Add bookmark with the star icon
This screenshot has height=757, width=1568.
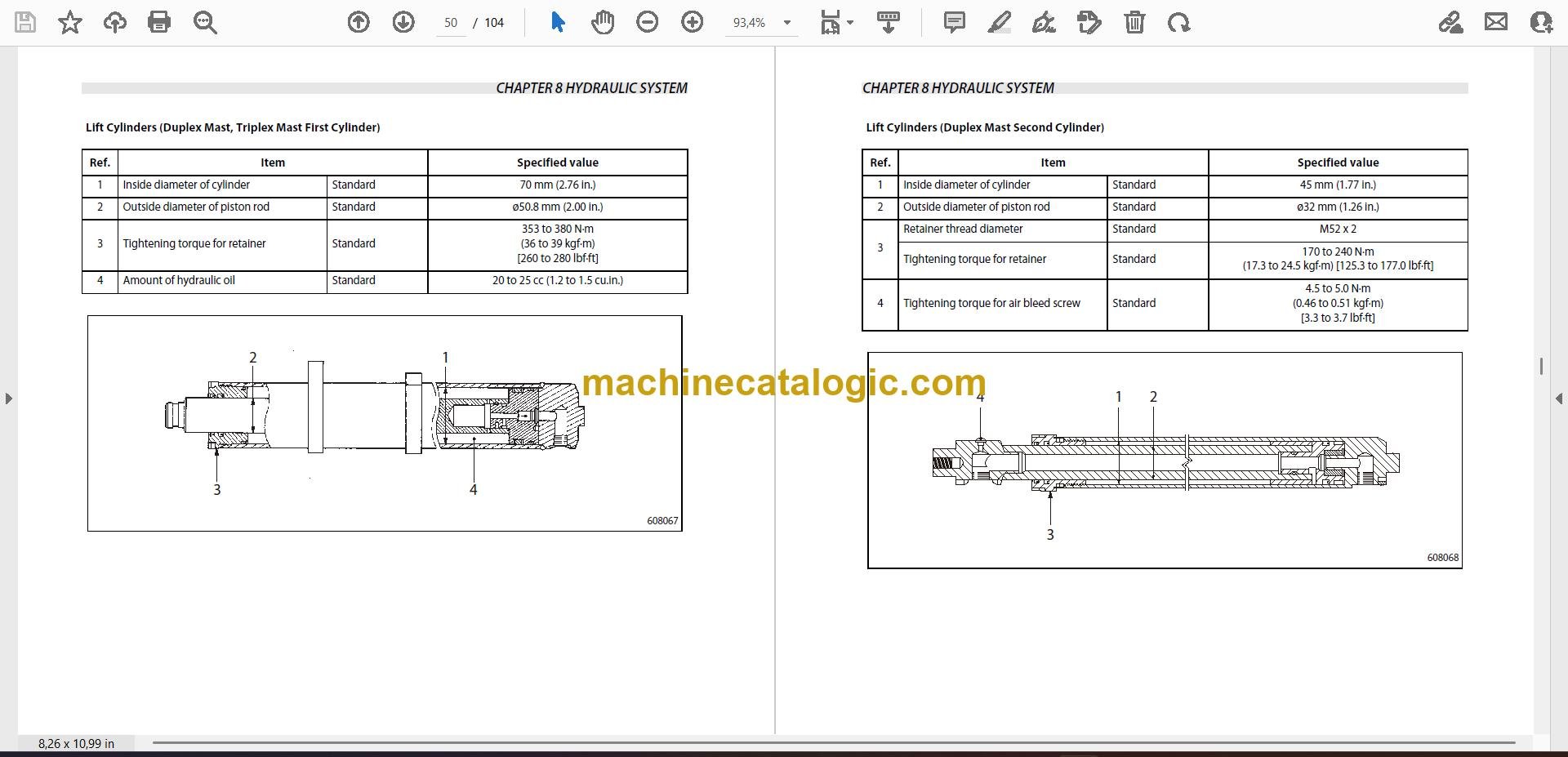tap(70, 22)
